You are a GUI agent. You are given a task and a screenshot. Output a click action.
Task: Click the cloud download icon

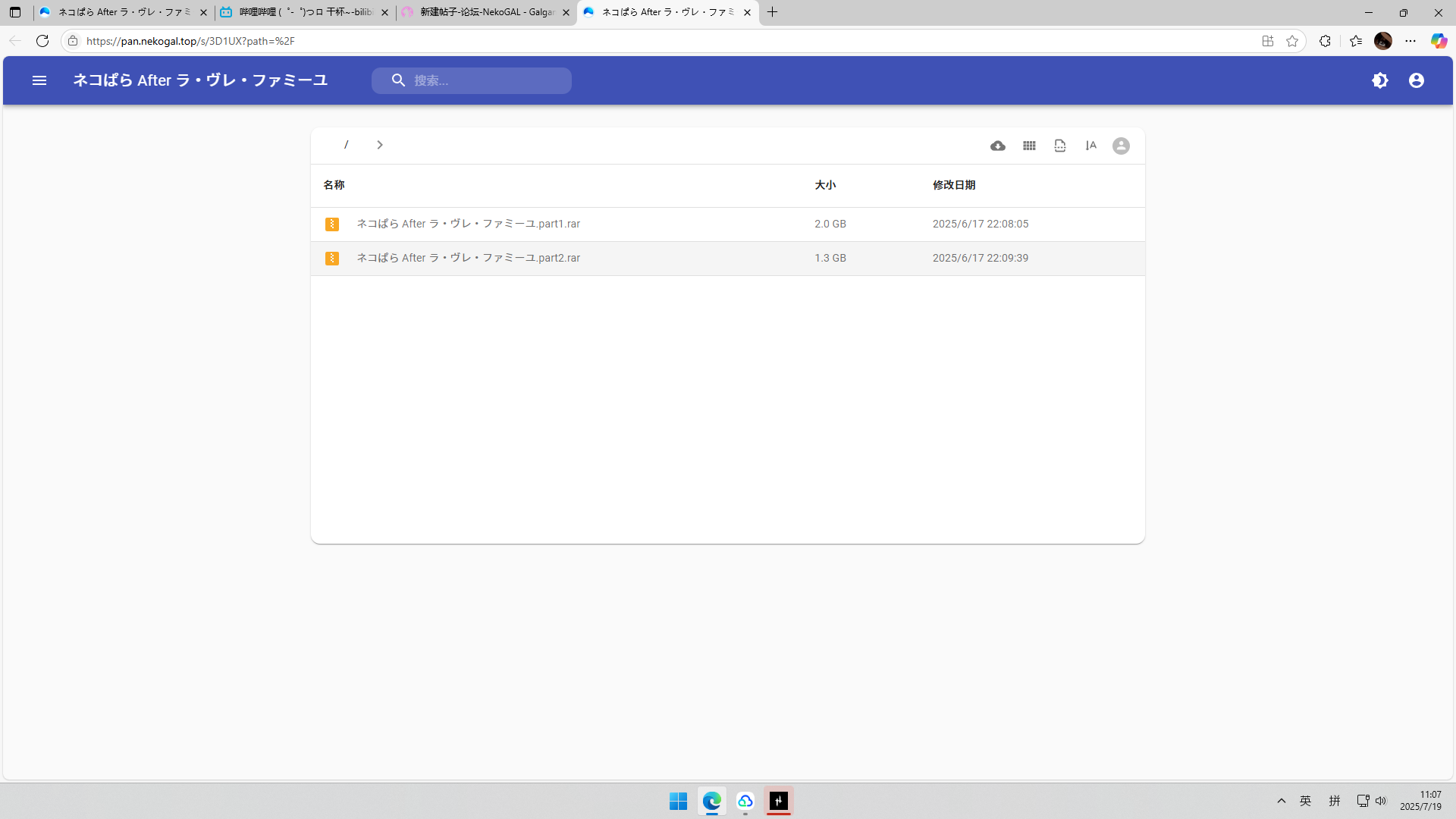tap(998, 146)
